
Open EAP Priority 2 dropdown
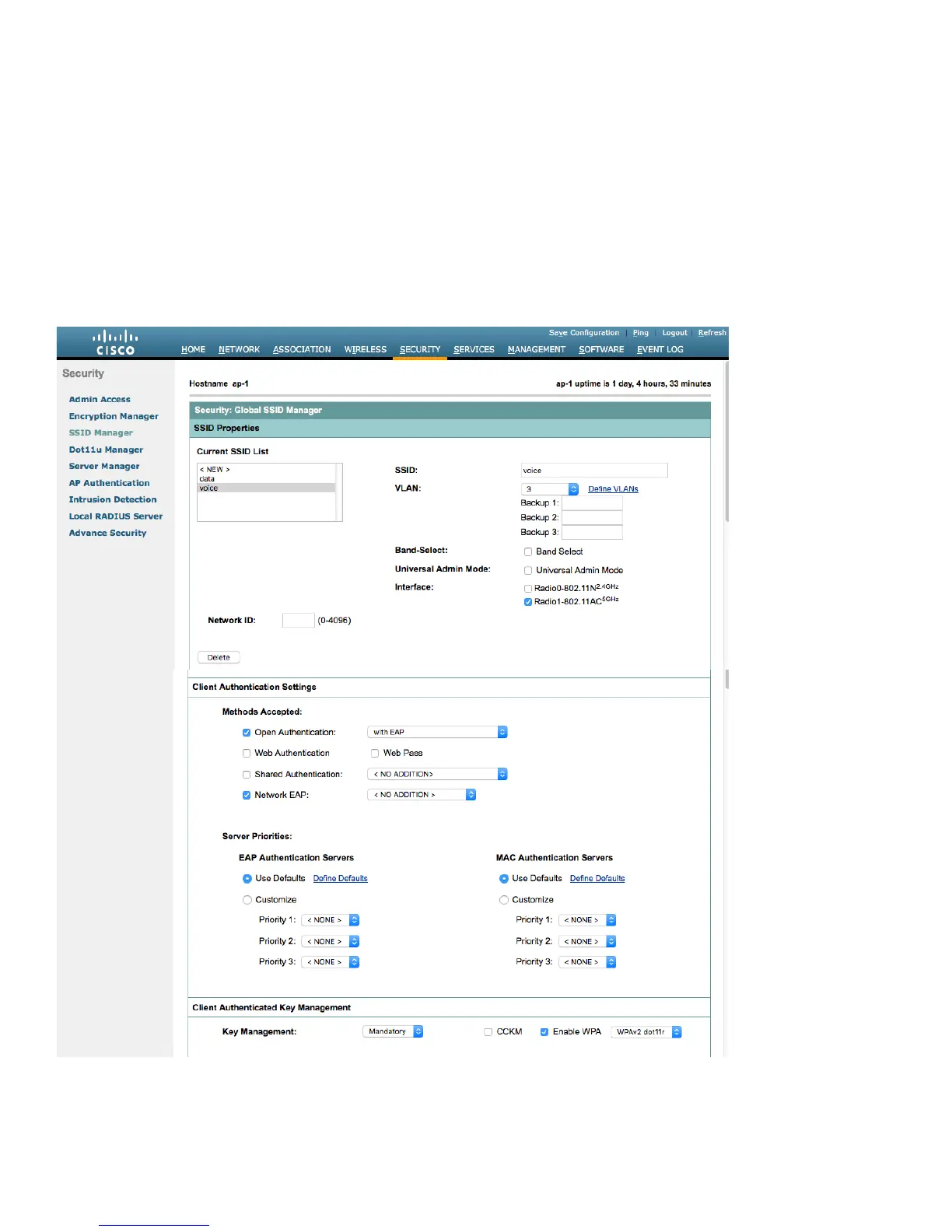[331, 942]
